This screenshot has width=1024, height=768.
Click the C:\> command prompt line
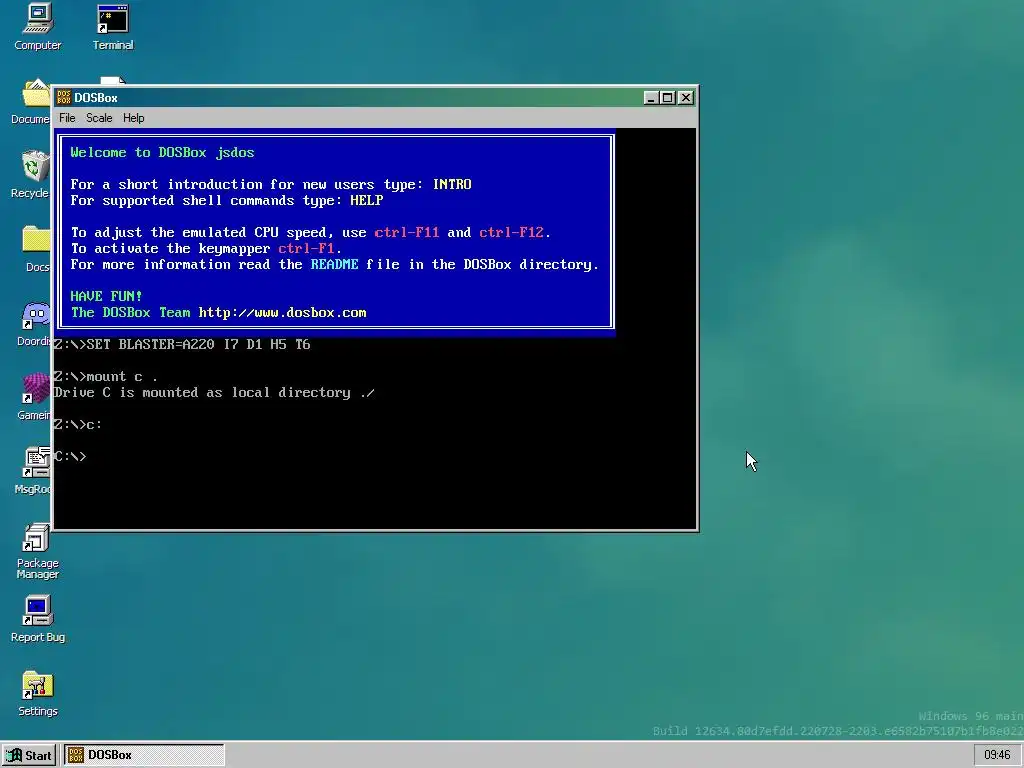(x=70, y=456)
